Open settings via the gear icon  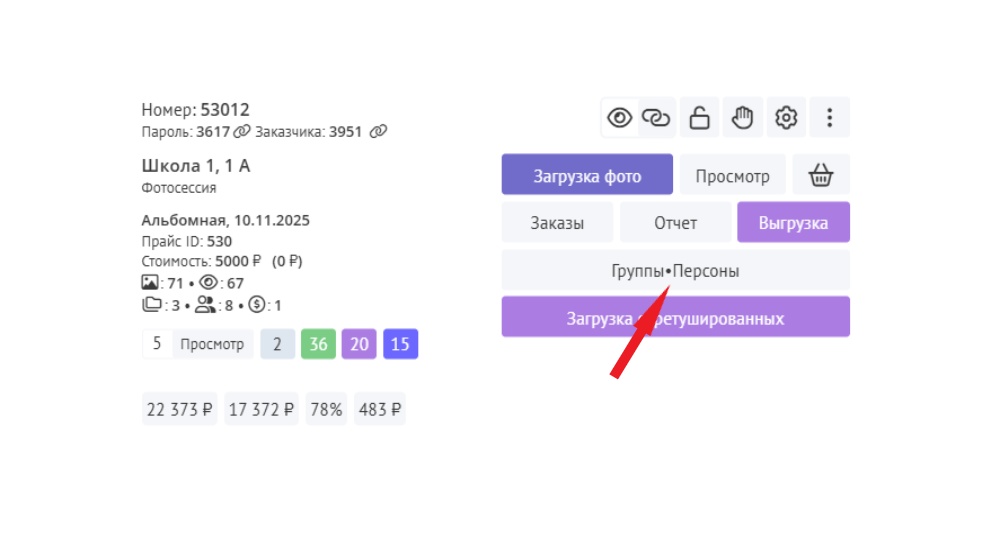click(787, 118)
